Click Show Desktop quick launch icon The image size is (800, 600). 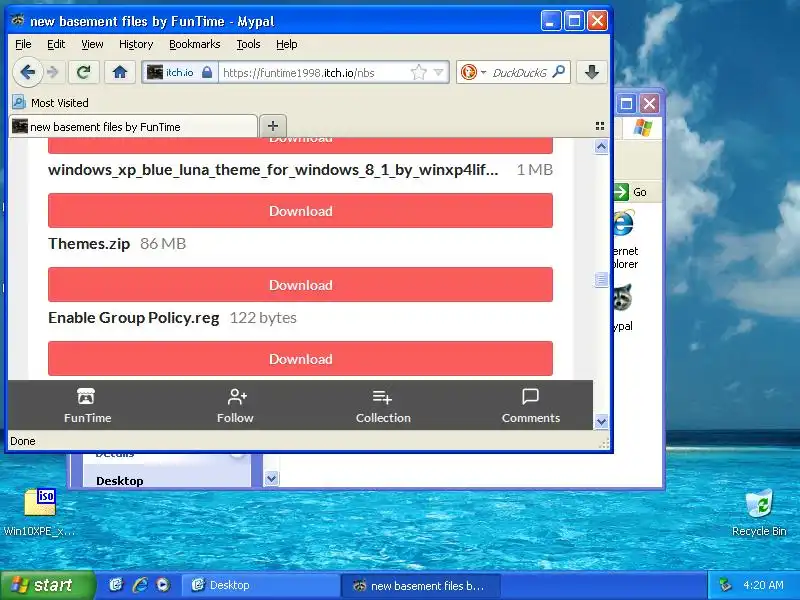pos(116,585)
